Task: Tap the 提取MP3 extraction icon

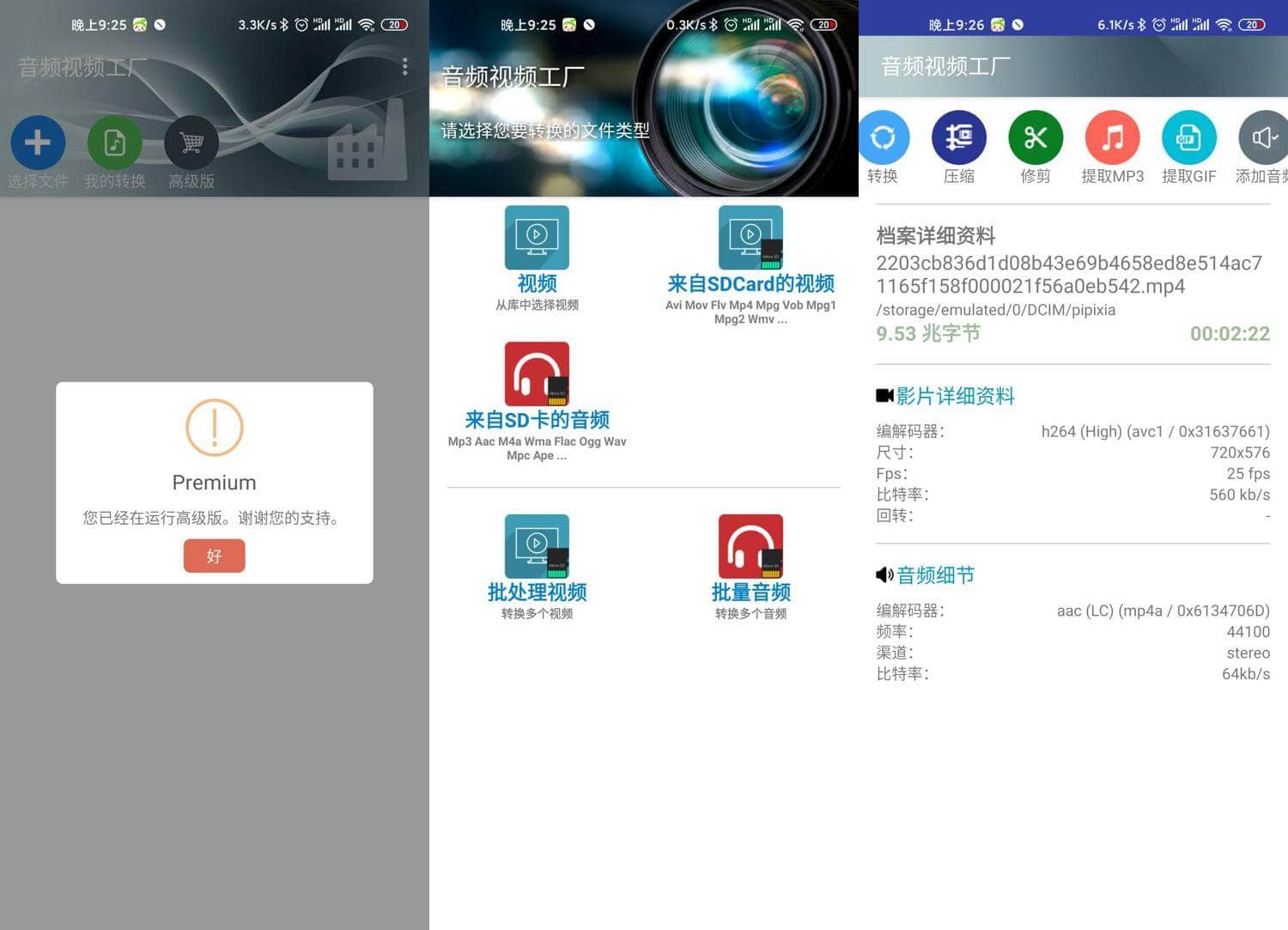Action: tap(1112, 137)
